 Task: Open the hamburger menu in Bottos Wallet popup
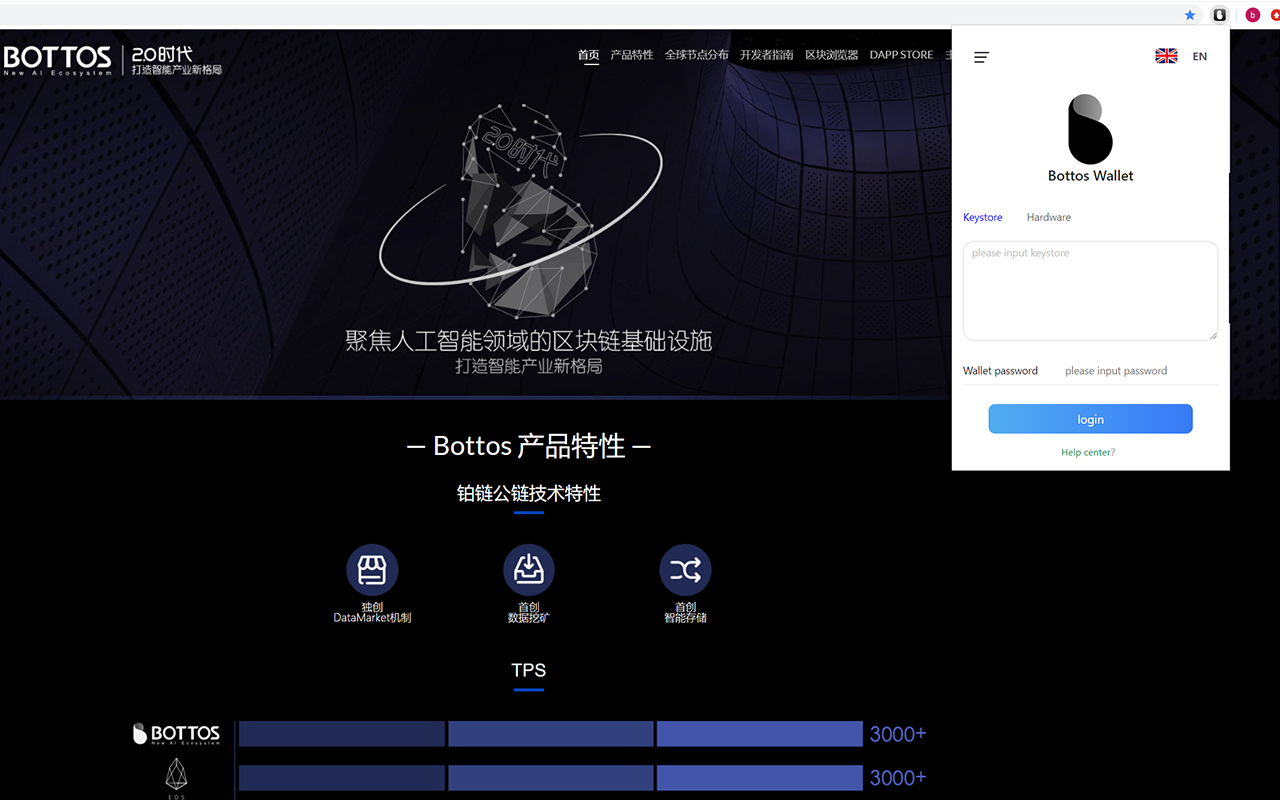981,57
